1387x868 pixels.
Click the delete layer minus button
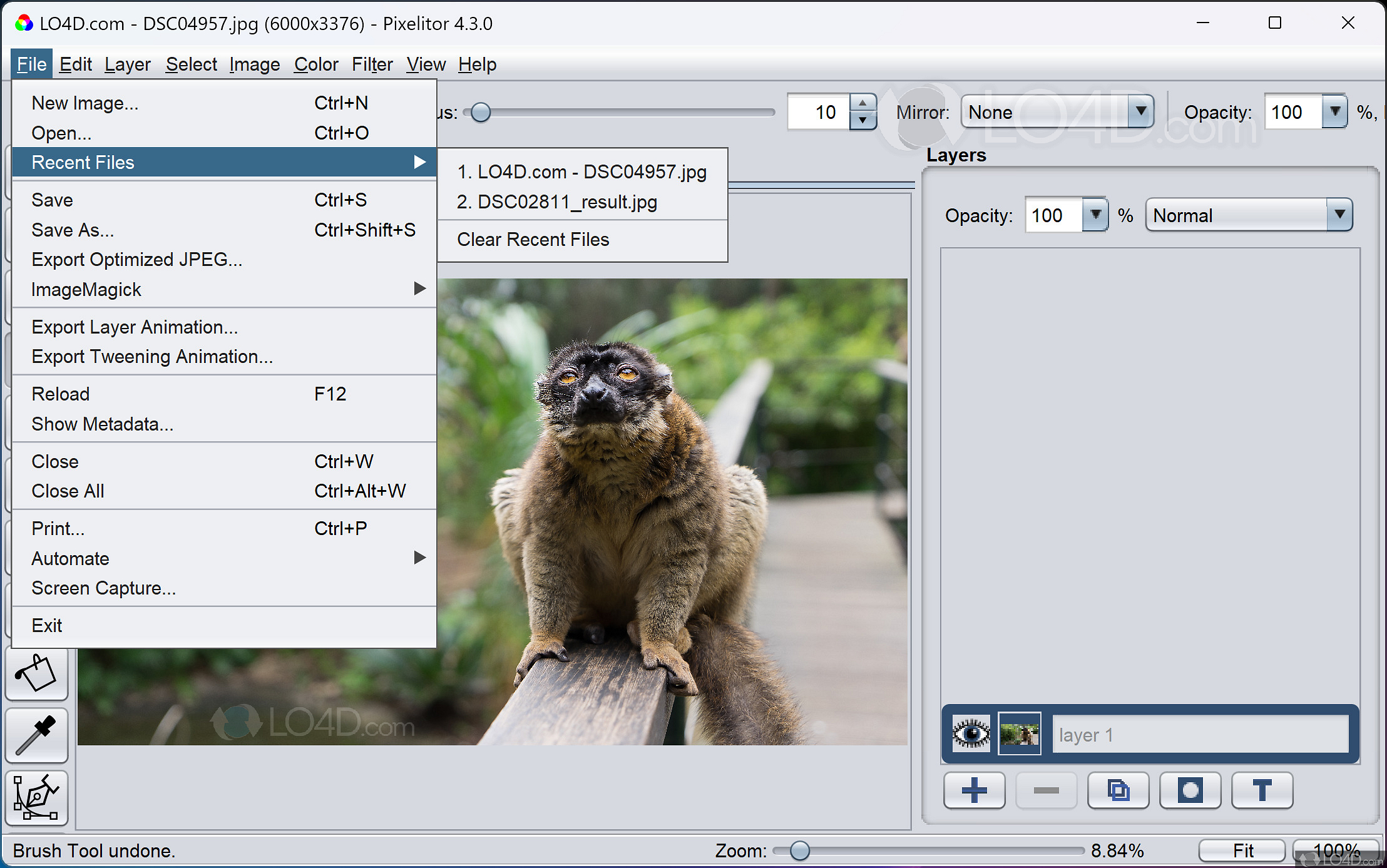click(1047, 790)
